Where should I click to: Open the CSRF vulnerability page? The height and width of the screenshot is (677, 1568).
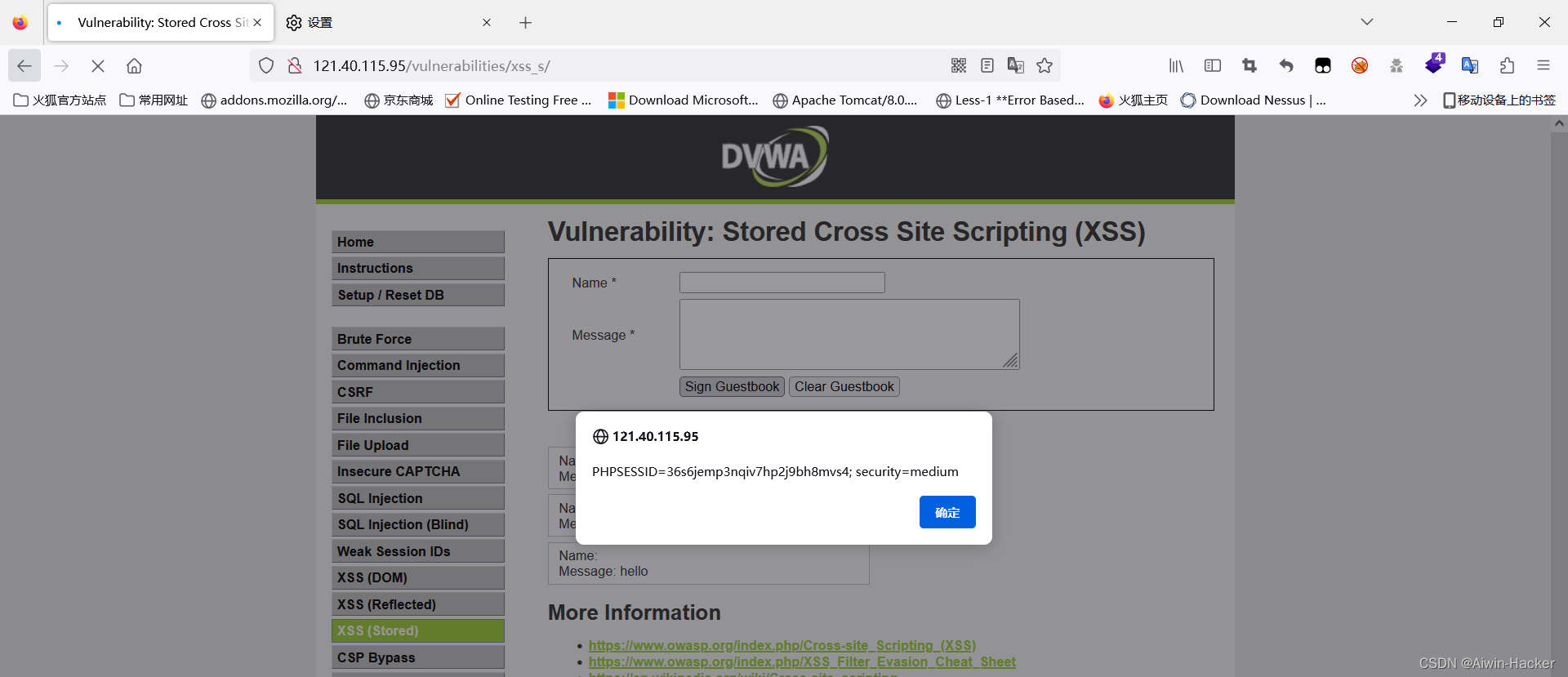418,392
